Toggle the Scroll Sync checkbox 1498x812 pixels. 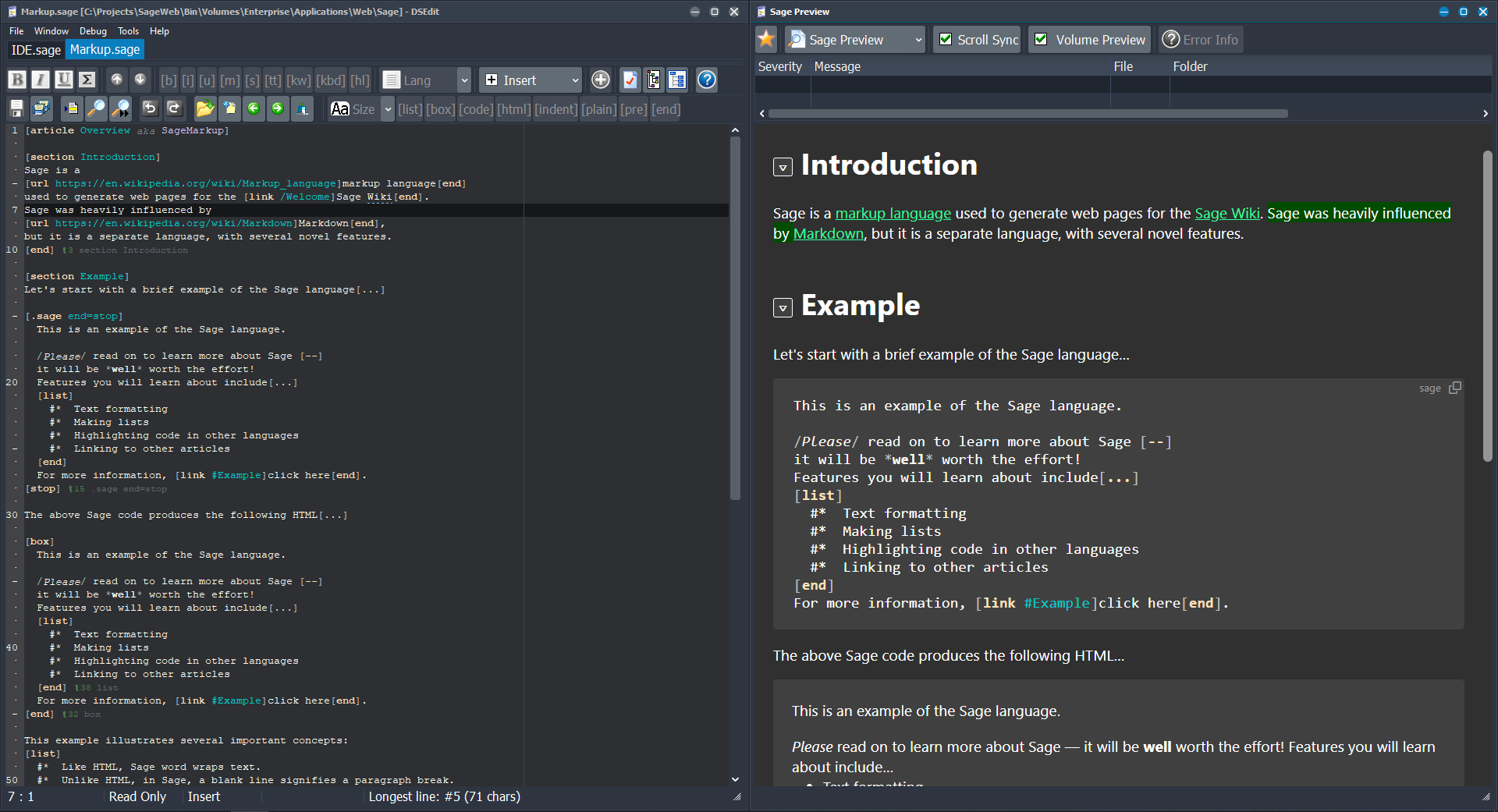pyautogui.click(x=946, y=39)
